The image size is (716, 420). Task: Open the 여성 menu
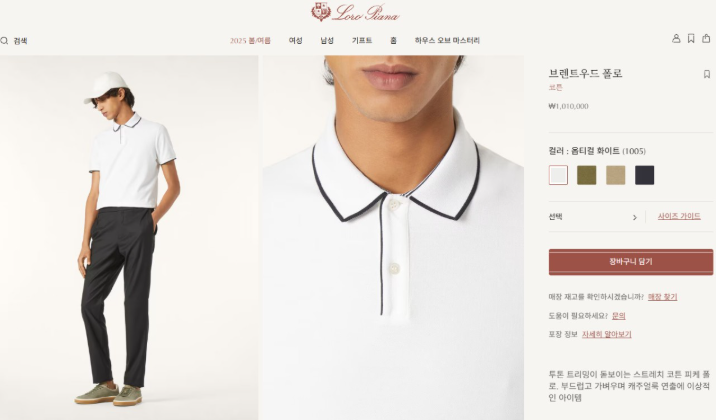295,41
